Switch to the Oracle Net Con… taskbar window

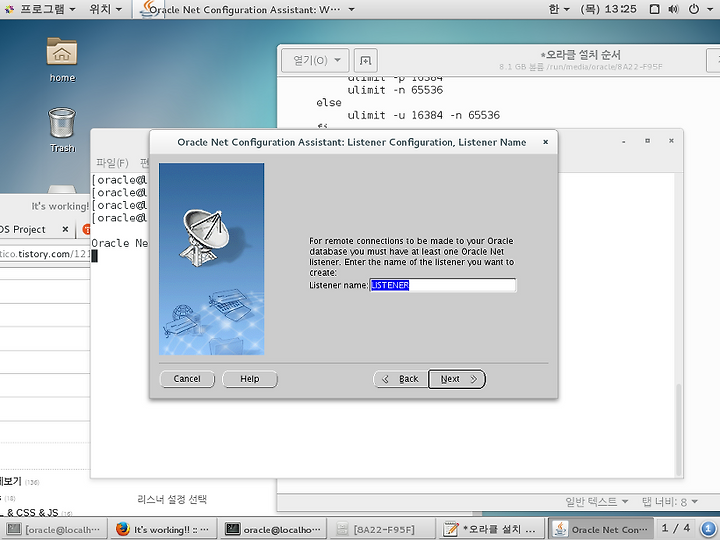pos(602,529)
